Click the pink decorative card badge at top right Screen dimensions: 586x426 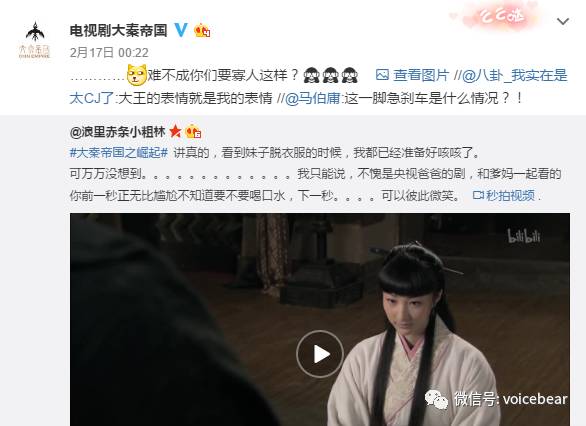coord(500,16)
